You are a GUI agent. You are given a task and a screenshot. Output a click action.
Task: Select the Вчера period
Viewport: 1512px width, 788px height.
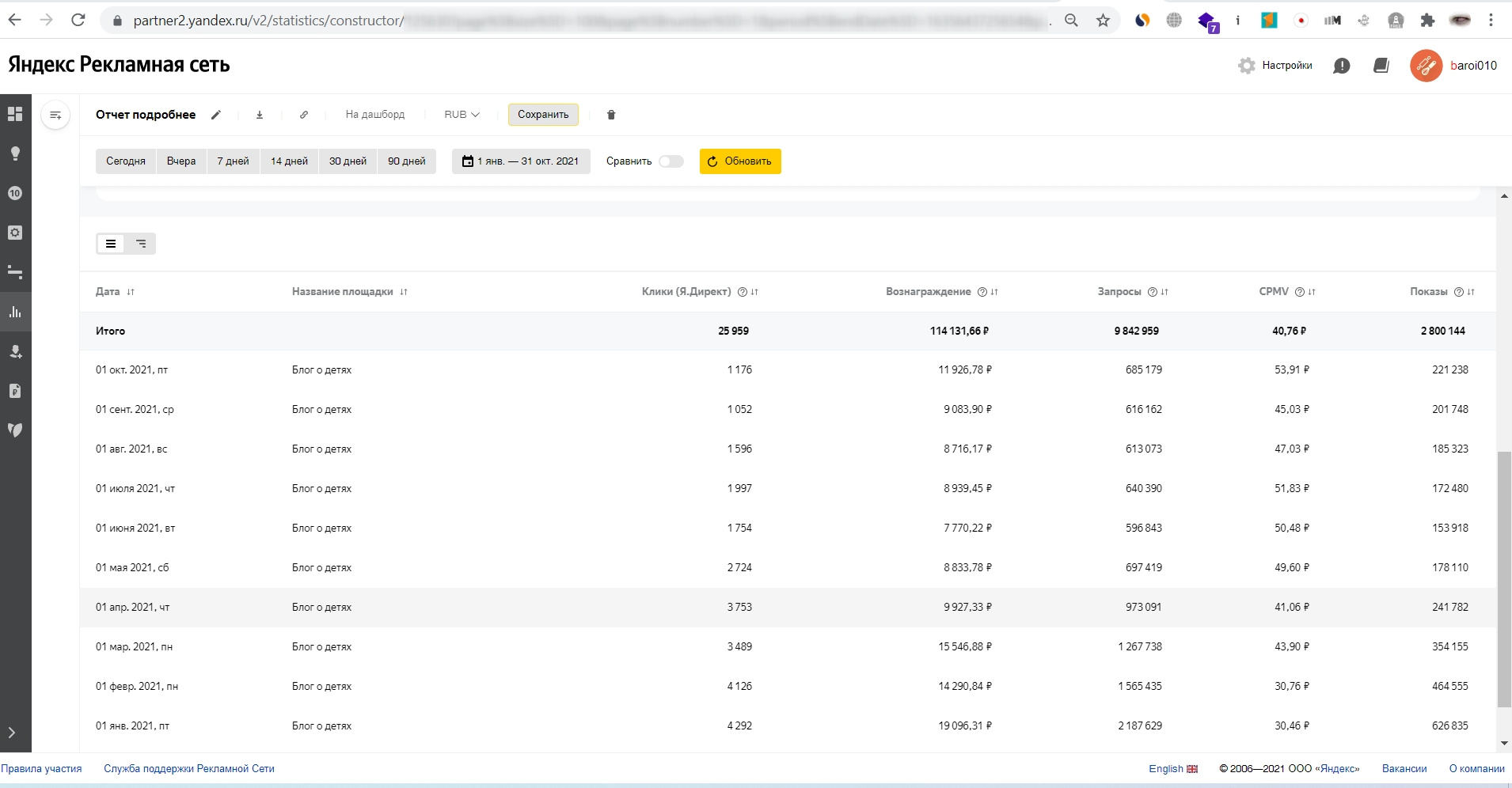(x=181, y=161)
